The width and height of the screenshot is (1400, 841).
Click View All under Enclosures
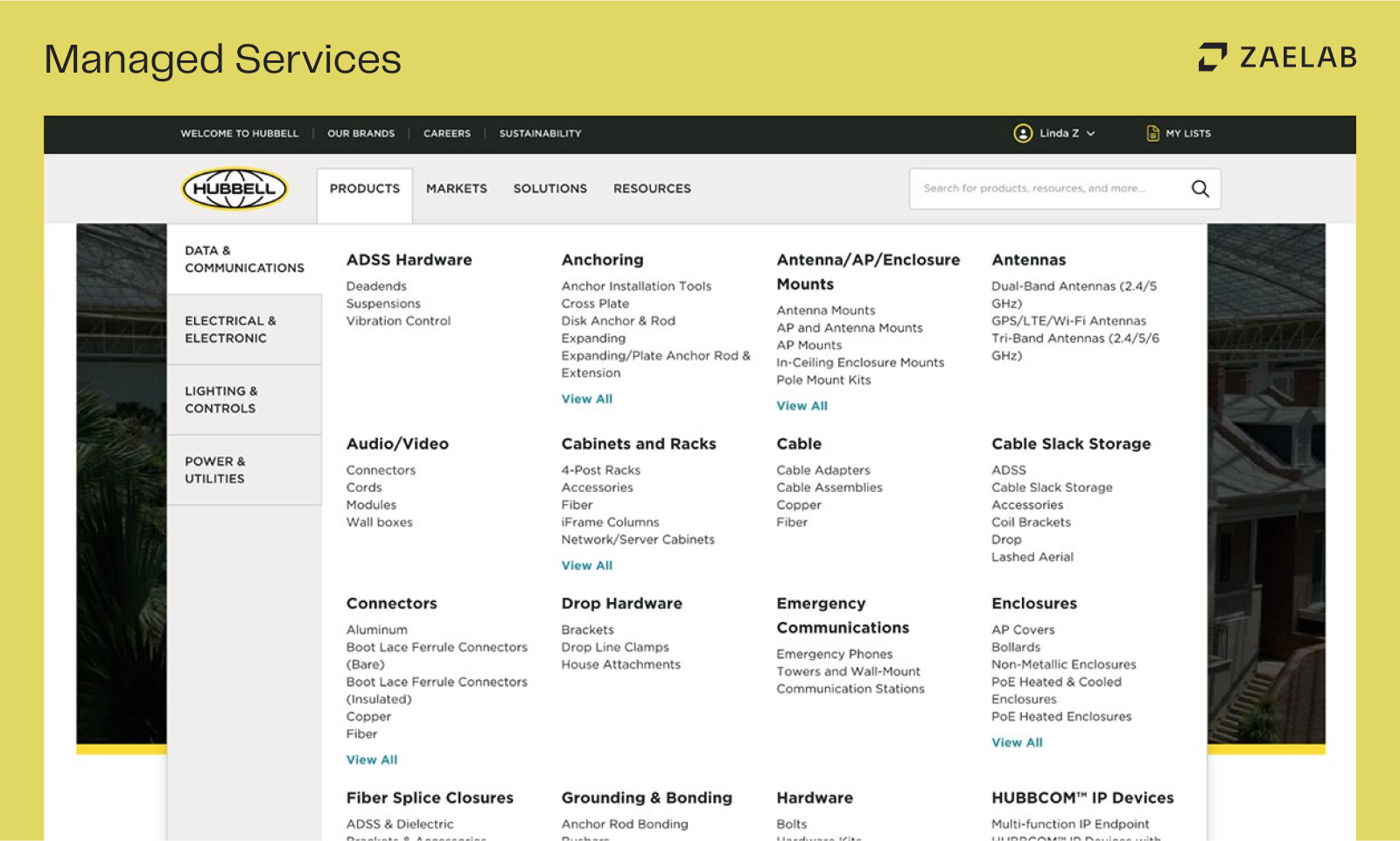tap(1018, 742)
